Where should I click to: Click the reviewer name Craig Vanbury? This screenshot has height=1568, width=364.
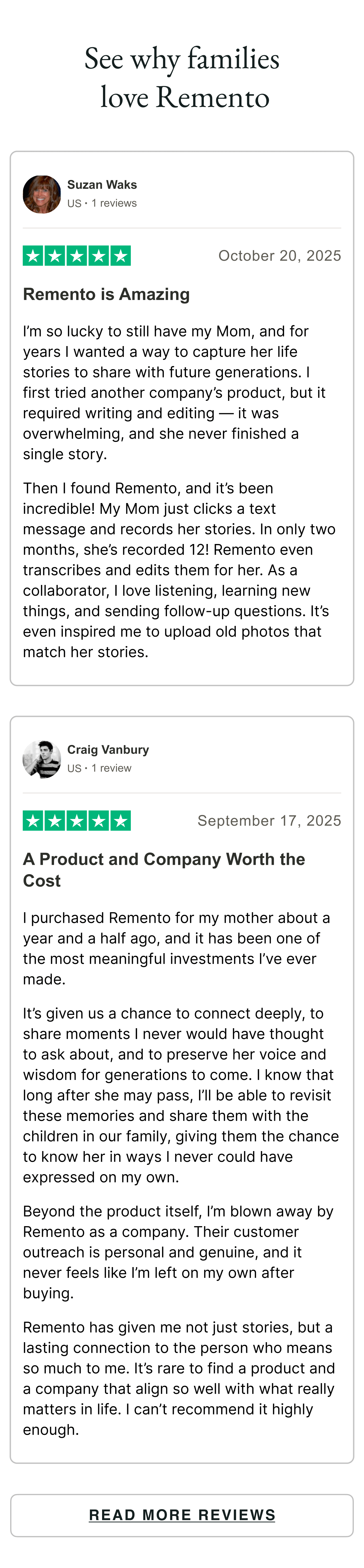pos(108,749)
